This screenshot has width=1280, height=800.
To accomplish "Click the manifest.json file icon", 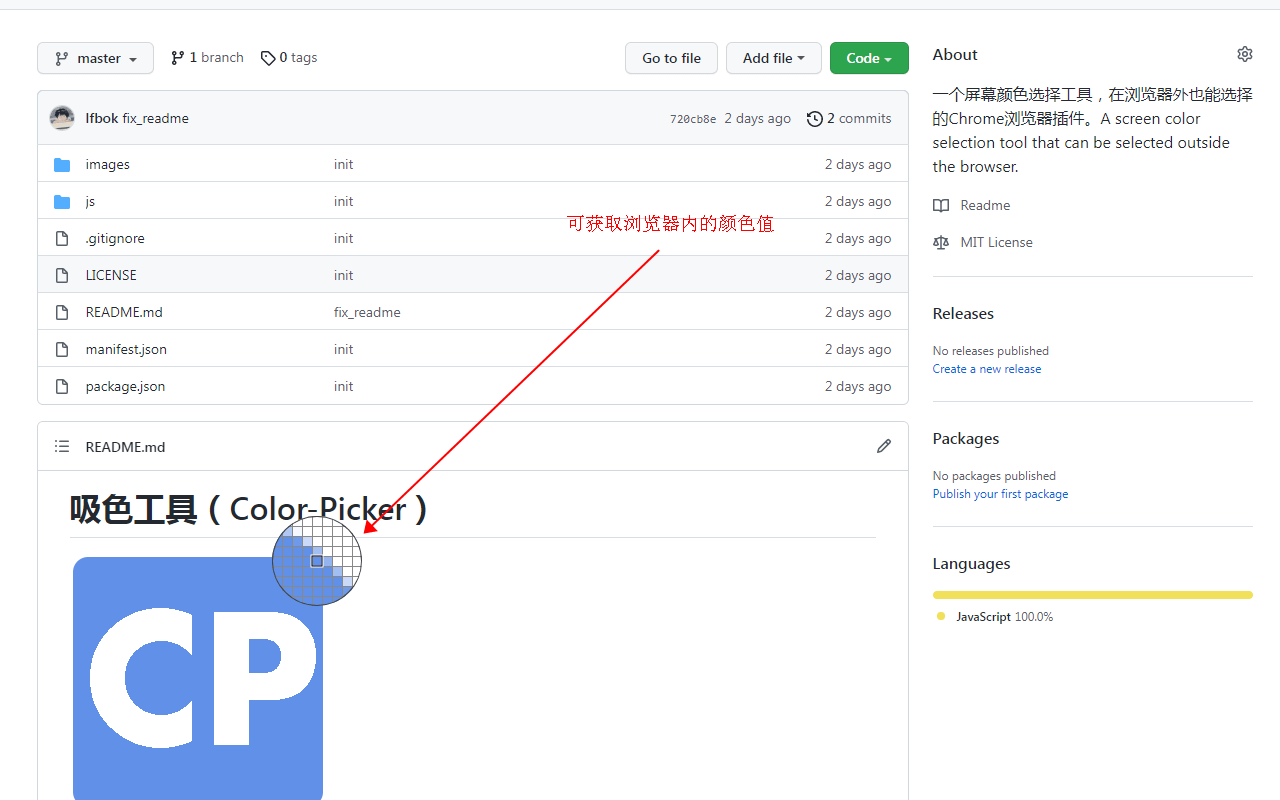I will click(x=62, y=349).
